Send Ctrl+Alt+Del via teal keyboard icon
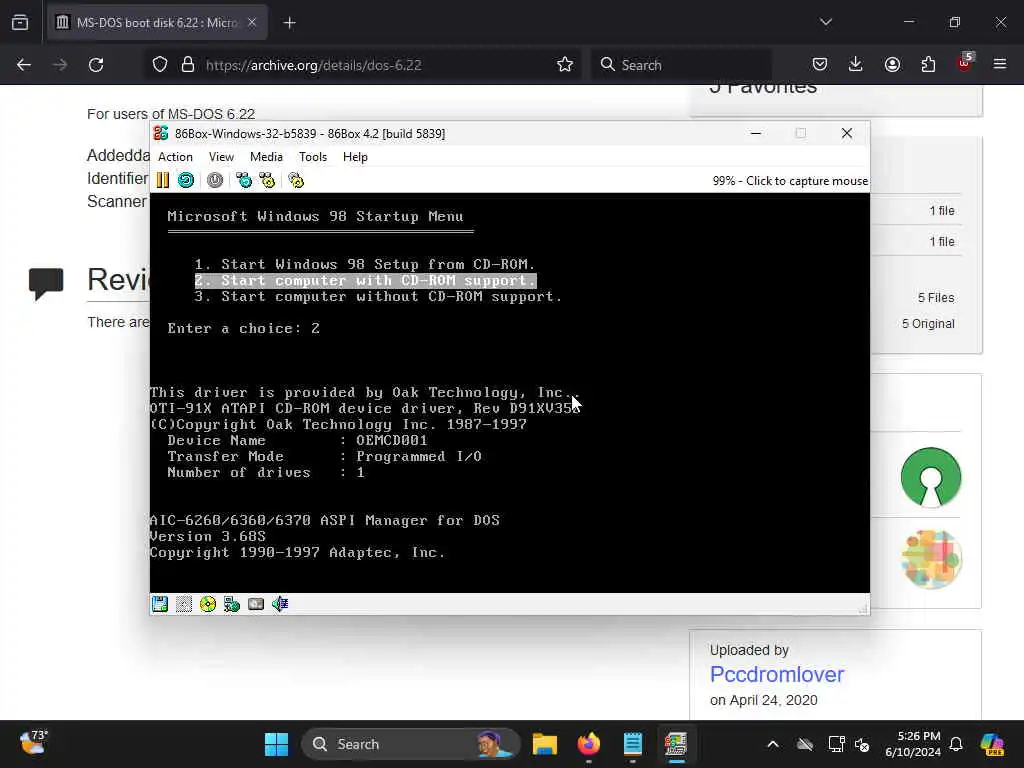 pyautogui.click(x=244, y=180)
